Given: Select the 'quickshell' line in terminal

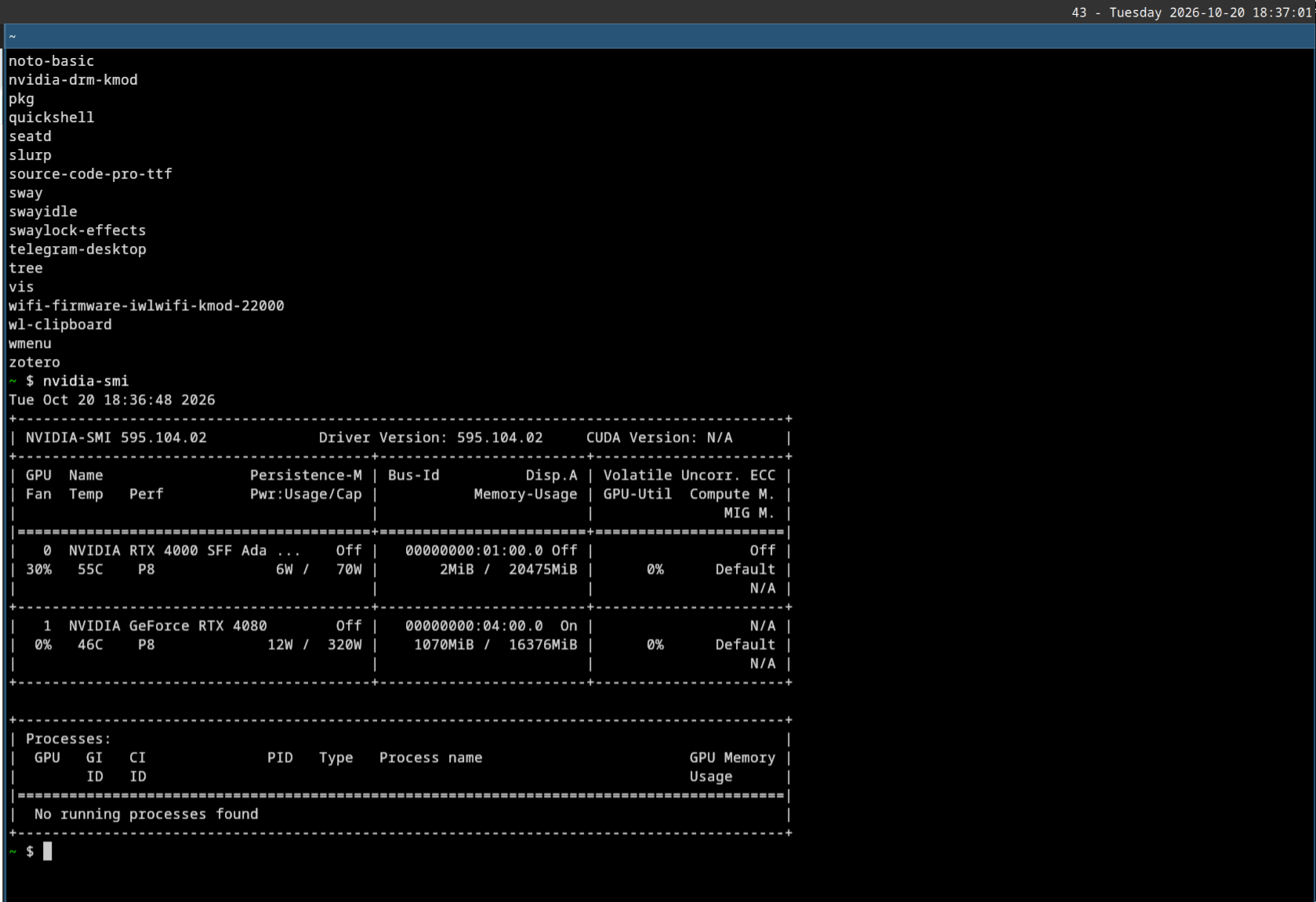Looking at the screenshot, I should tap(51, 118).
